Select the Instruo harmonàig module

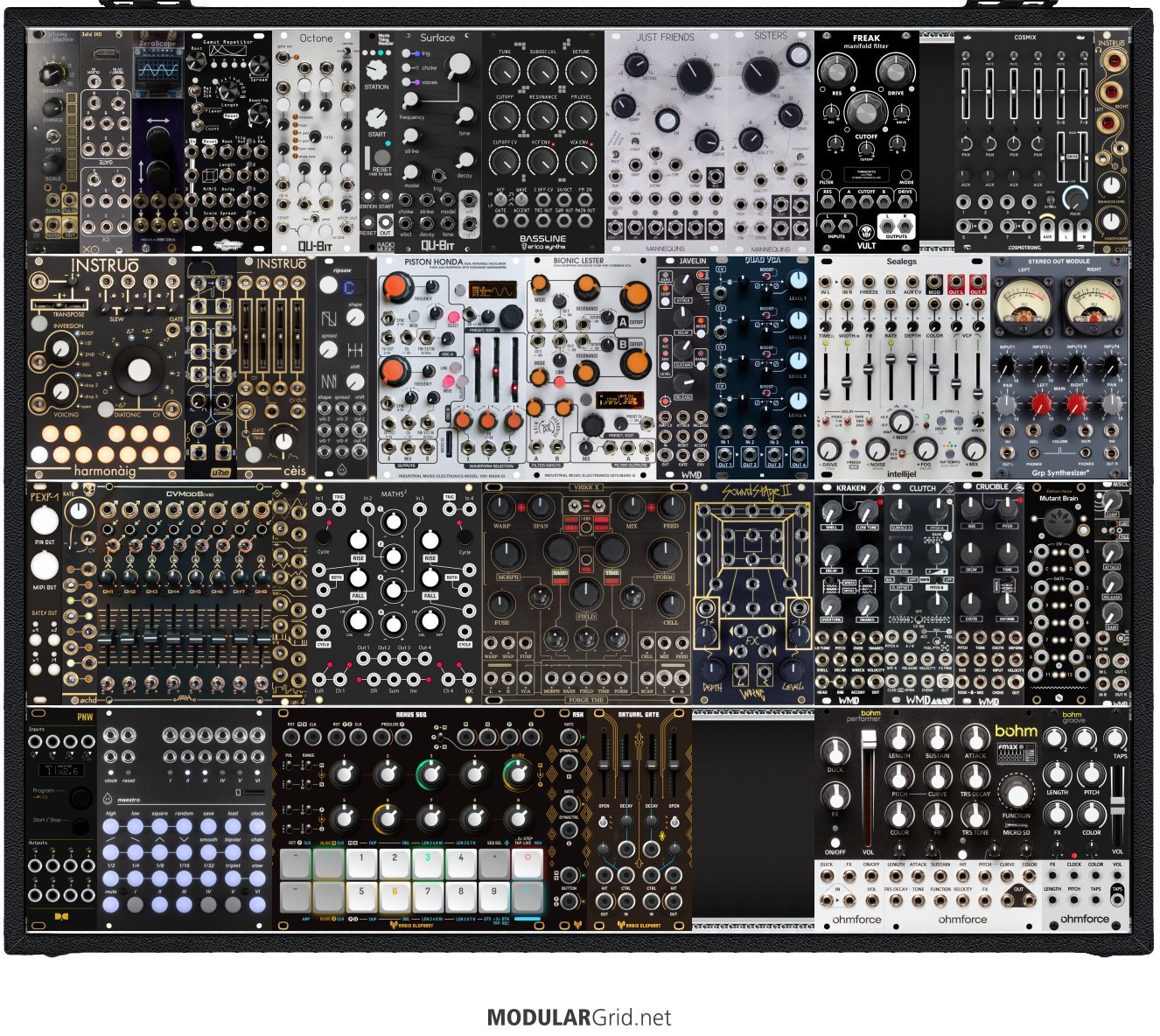tap(106, 367)
